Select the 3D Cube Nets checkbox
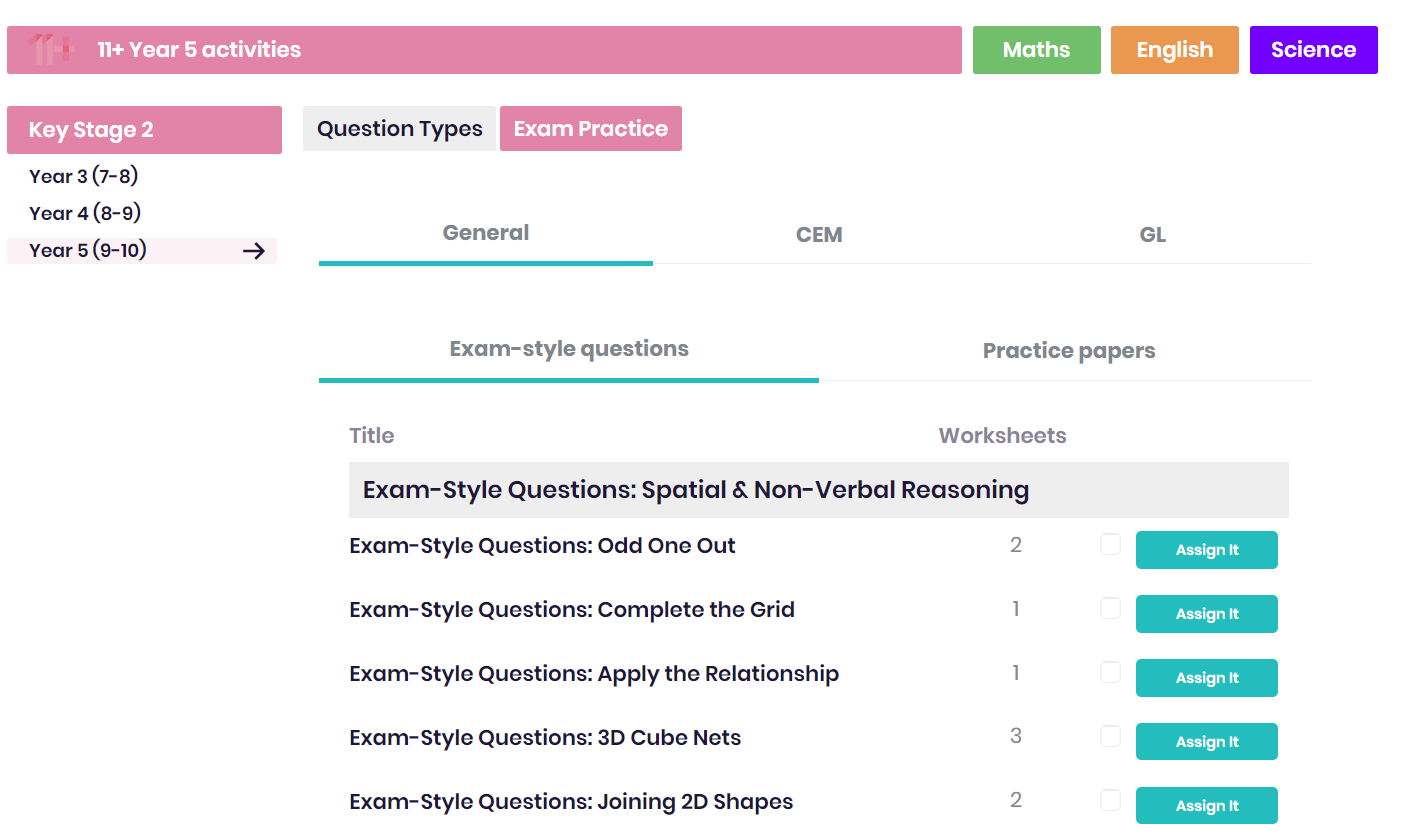Image resolution: width=1407 pixels, height=834 pixels. click(x=1110, y=736)
